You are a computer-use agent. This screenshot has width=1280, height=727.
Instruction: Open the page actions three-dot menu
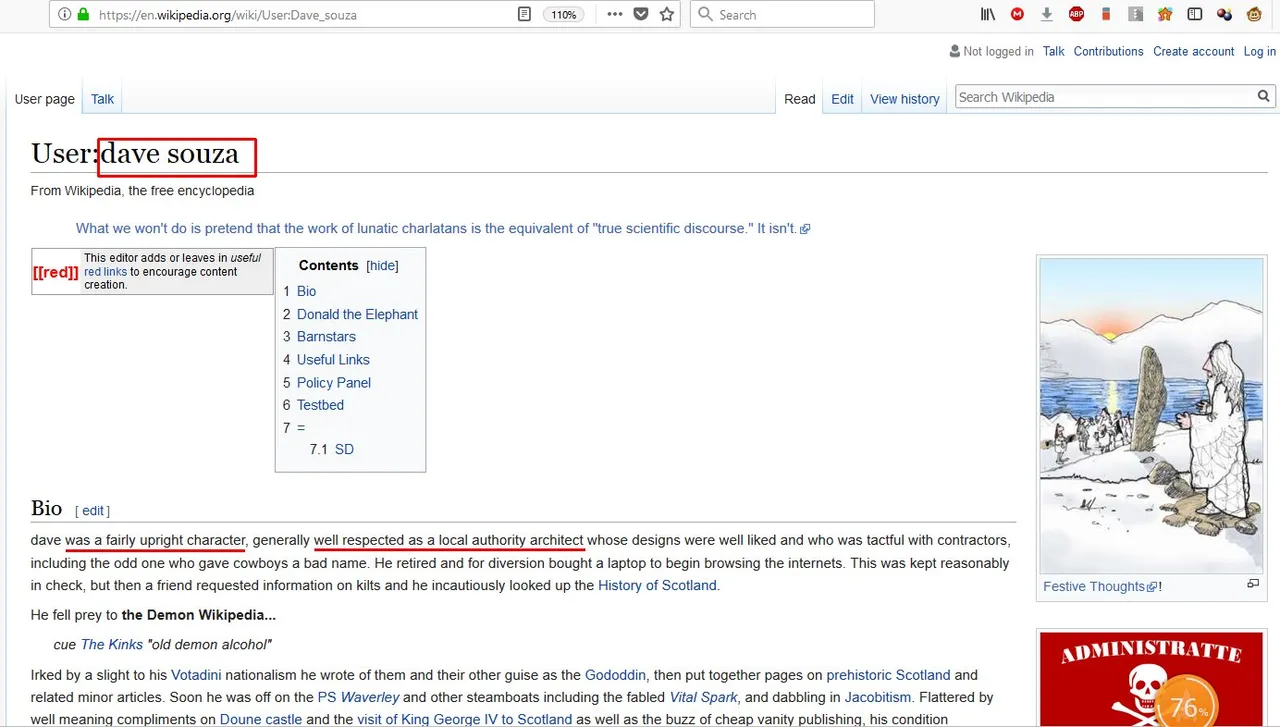click(x=615, y=15)
